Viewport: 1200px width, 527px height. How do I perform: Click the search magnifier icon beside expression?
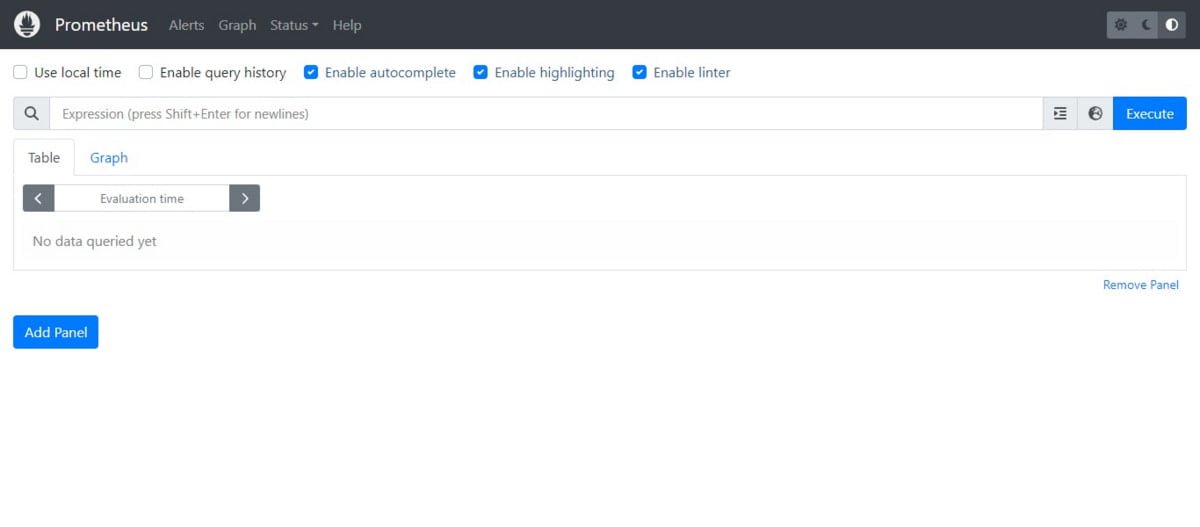(31, 114)
